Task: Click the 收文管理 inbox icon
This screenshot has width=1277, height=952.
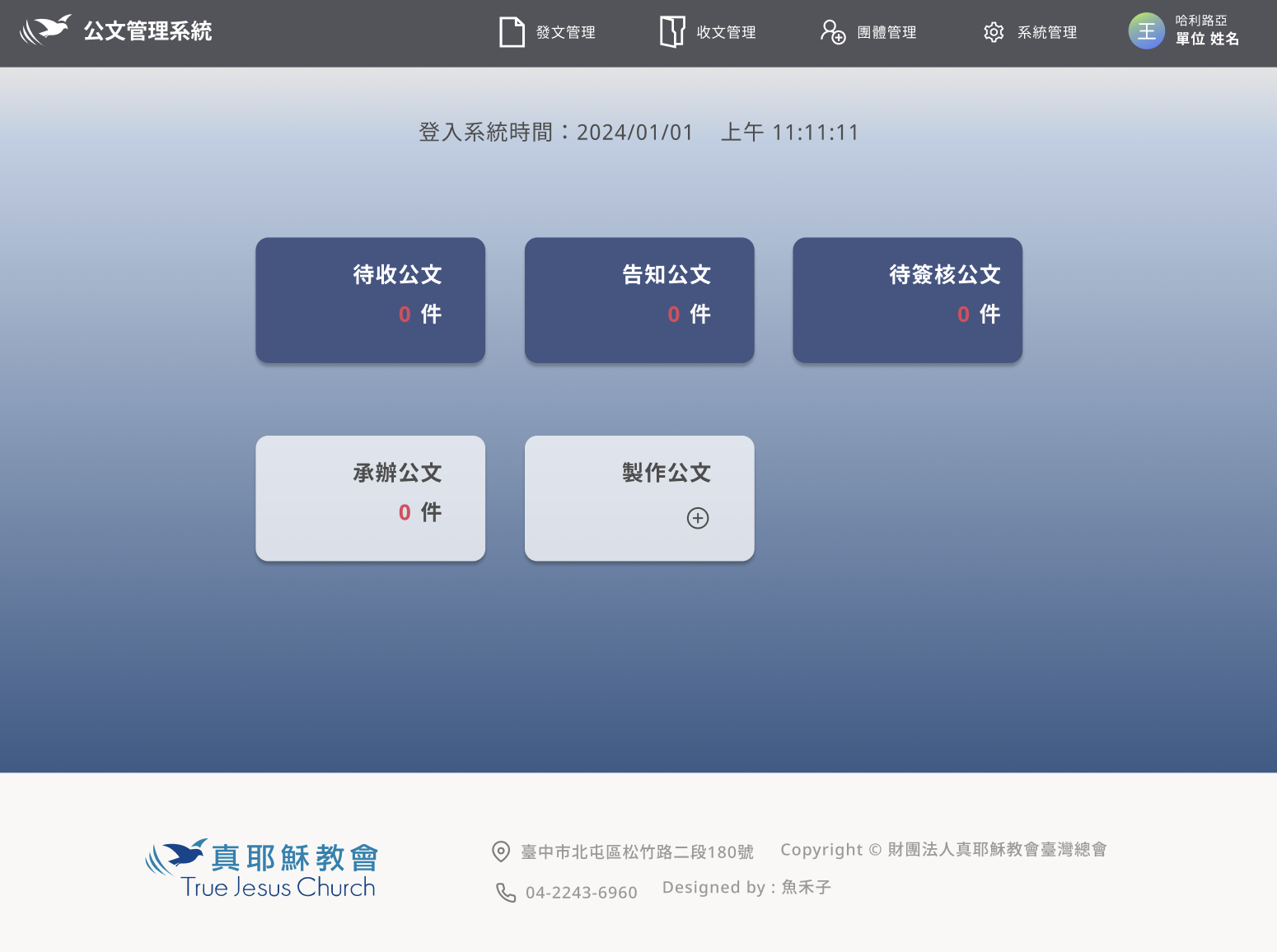Action: pyautogui.click(x=672, y=32)
